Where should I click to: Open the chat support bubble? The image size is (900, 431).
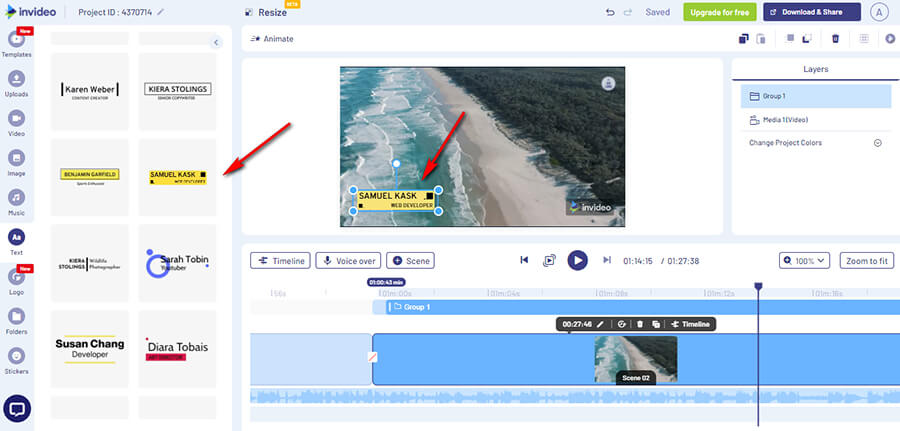17,408
